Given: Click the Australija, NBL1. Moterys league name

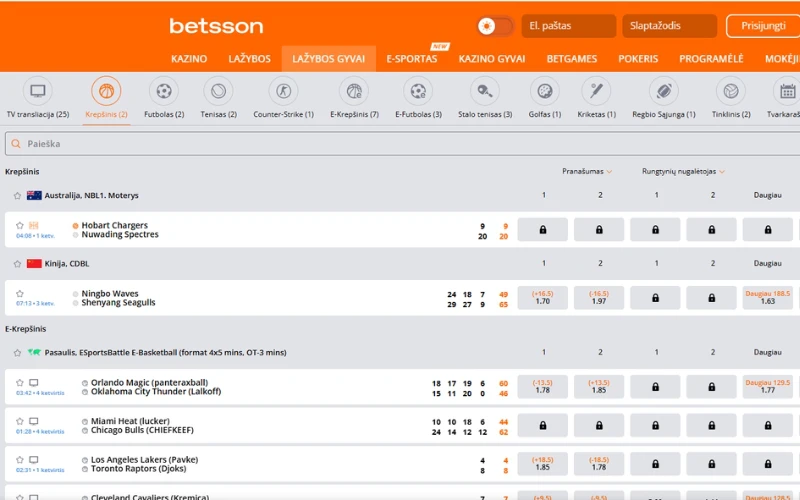Looking at the screenshot, I should (91, 195).
